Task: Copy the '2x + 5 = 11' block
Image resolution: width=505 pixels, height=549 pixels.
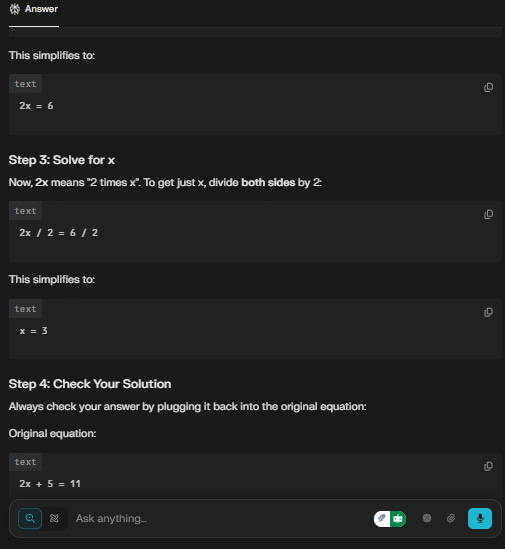Action: (x=488, y=466)
